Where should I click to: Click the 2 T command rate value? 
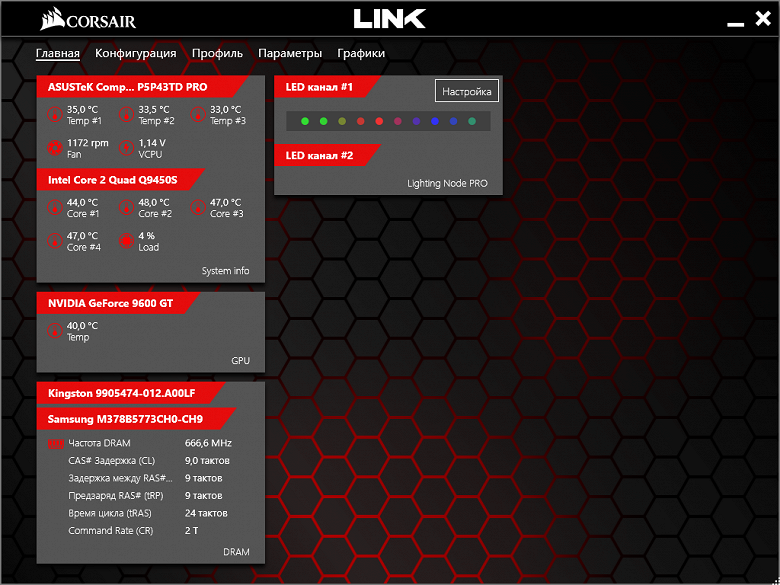tap(192, 531)
